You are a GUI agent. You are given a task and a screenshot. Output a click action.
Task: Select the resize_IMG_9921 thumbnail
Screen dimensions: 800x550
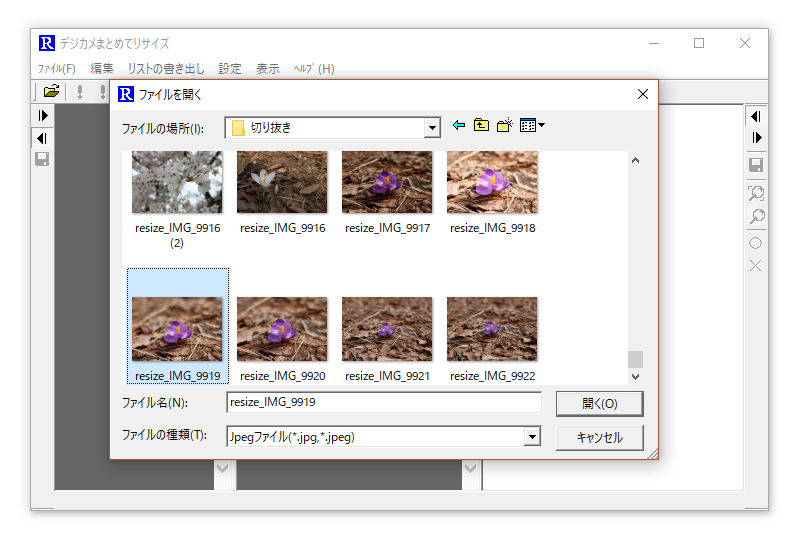(387, 329)
